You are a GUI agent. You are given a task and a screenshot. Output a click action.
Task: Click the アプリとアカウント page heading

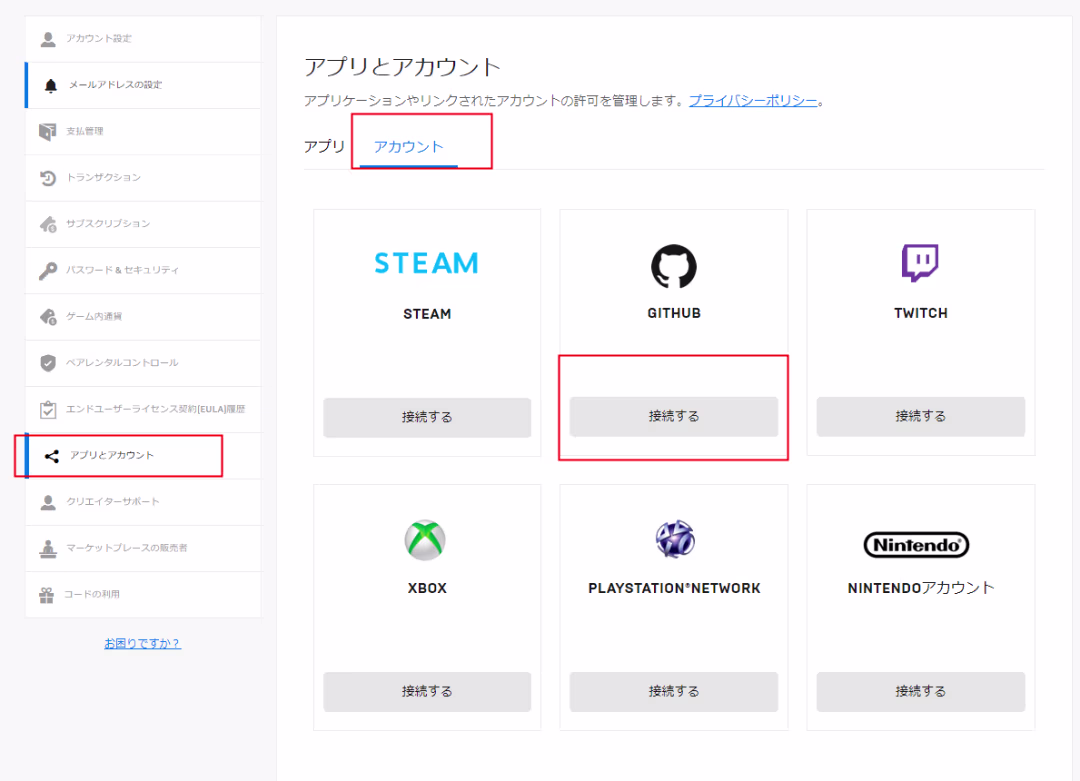click(402, 67)
